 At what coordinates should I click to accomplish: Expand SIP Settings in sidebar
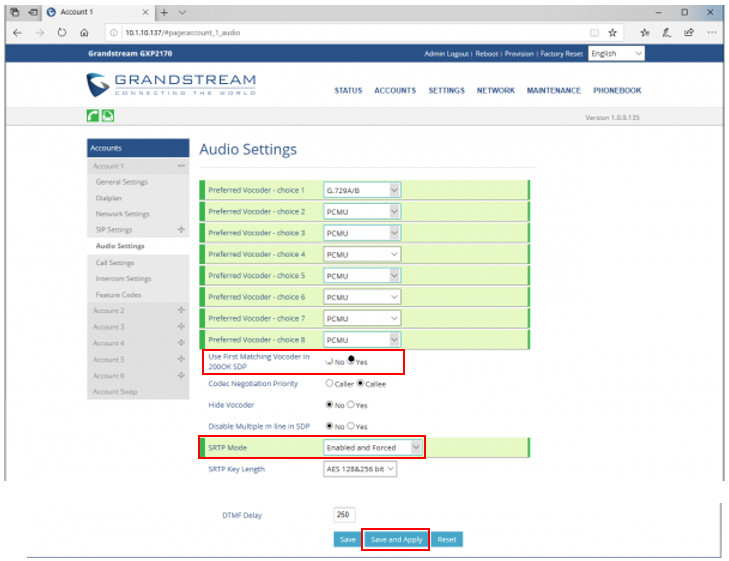[x=181, y=230]
